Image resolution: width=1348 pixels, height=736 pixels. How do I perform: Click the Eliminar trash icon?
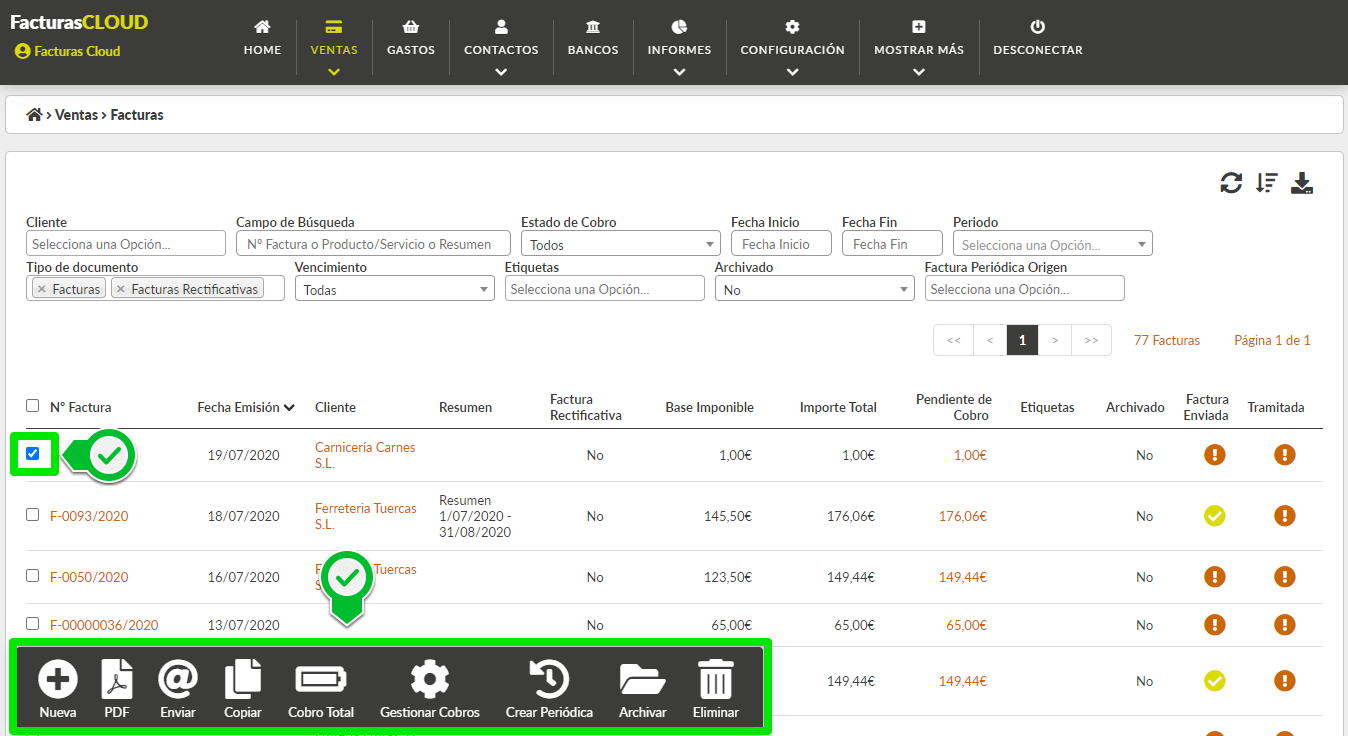715,681
